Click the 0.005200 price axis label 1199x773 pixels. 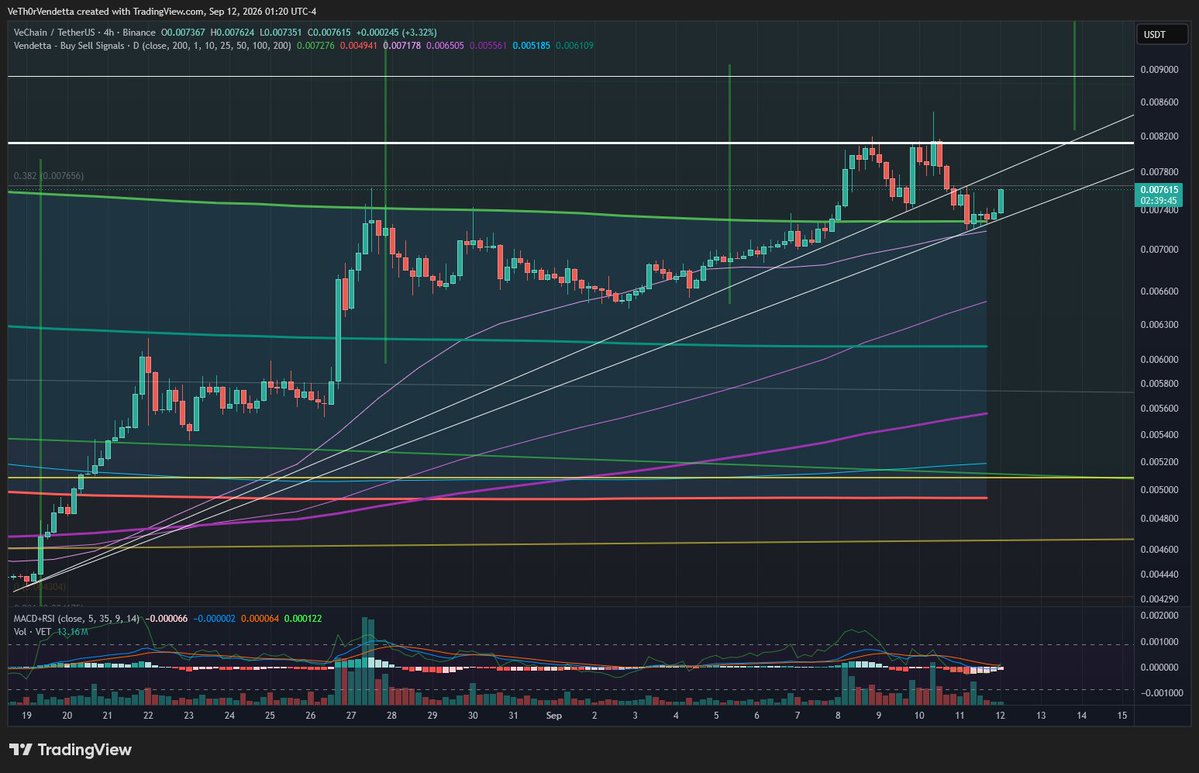click(1159, 463)
